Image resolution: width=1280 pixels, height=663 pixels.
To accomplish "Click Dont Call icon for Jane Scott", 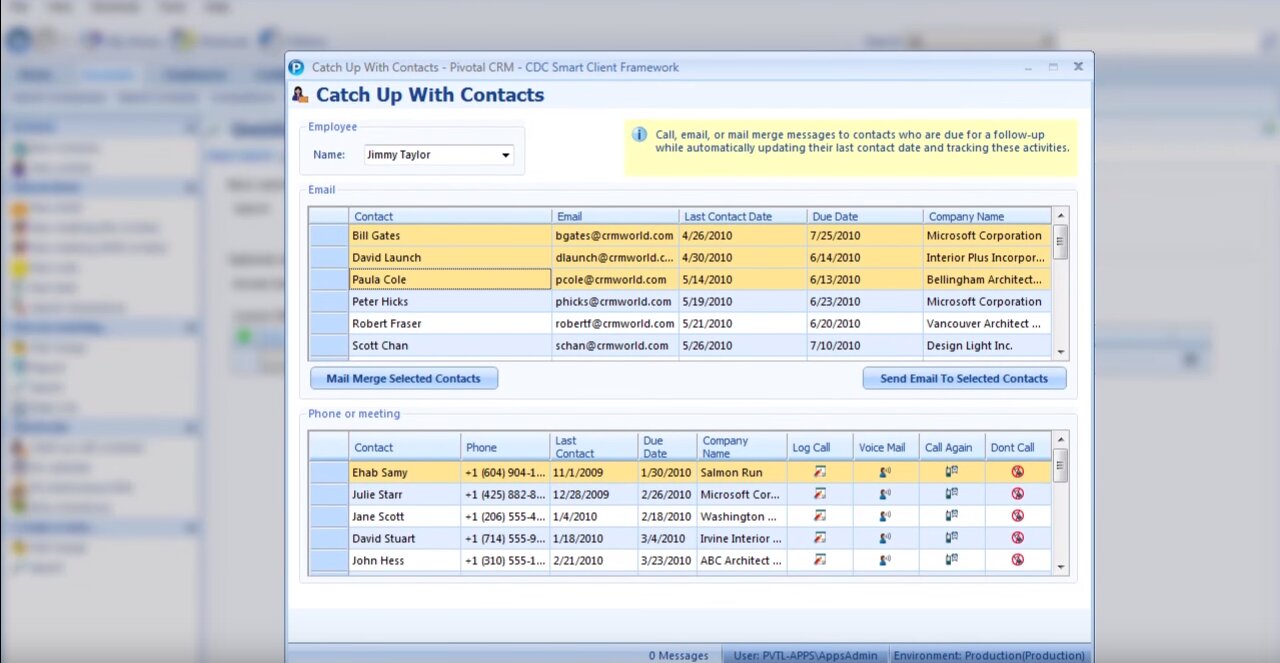I will (x=1018, y=516).
